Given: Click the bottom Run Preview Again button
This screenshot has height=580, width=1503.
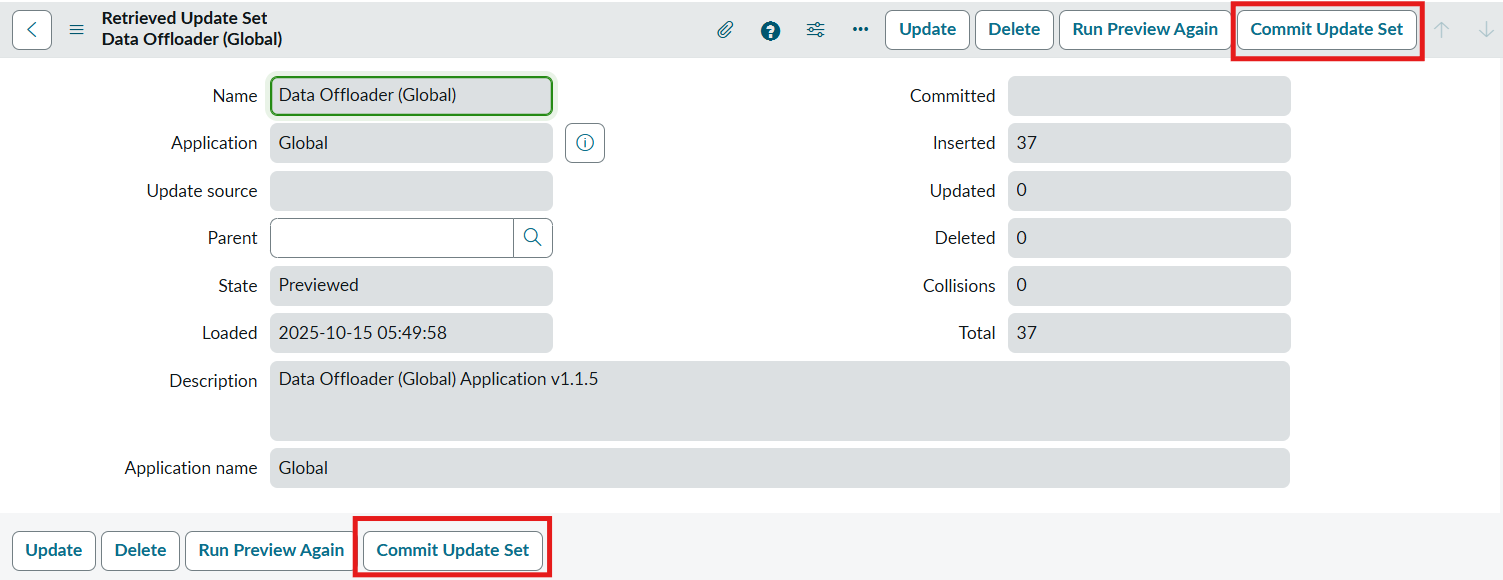Looking at the screenshot, I should click(271, 550).
